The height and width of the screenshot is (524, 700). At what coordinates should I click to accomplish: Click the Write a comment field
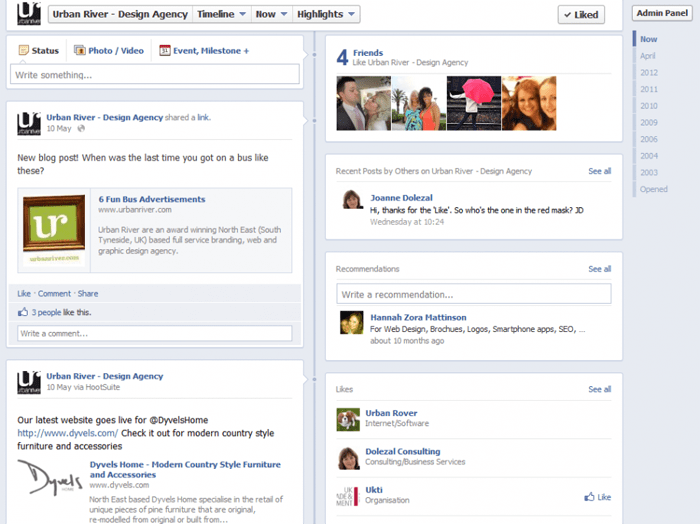click(x=154, y=333)
